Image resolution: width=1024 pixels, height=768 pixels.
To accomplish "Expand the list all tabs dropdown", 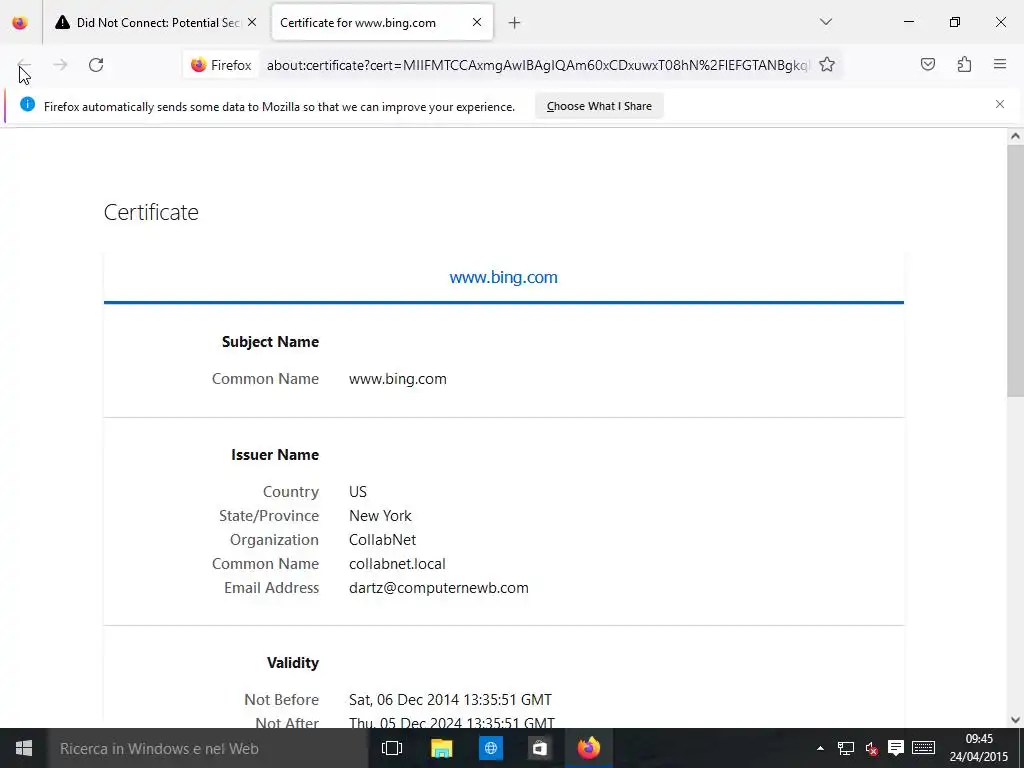I will (x=825, y=22).
